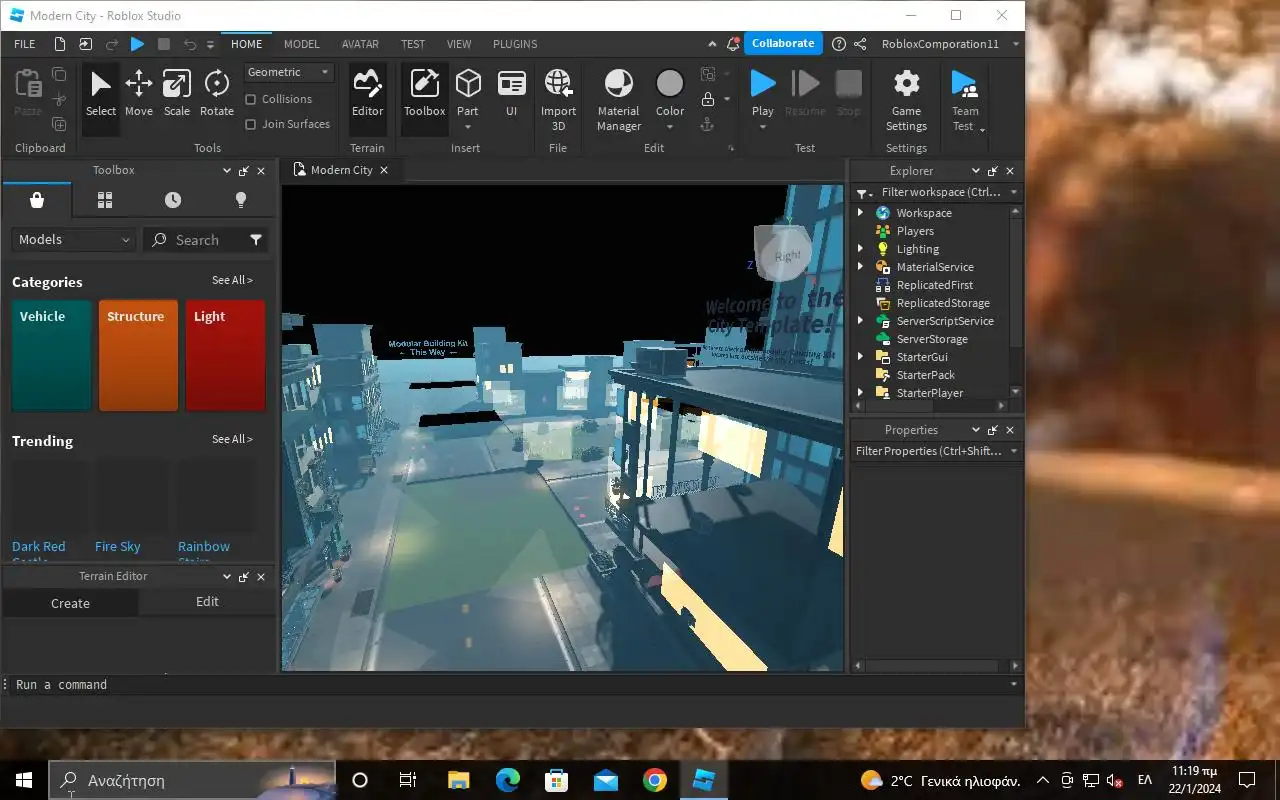Open the Toolbox Inventory grid tab
1280x800 pixels.
105,200
